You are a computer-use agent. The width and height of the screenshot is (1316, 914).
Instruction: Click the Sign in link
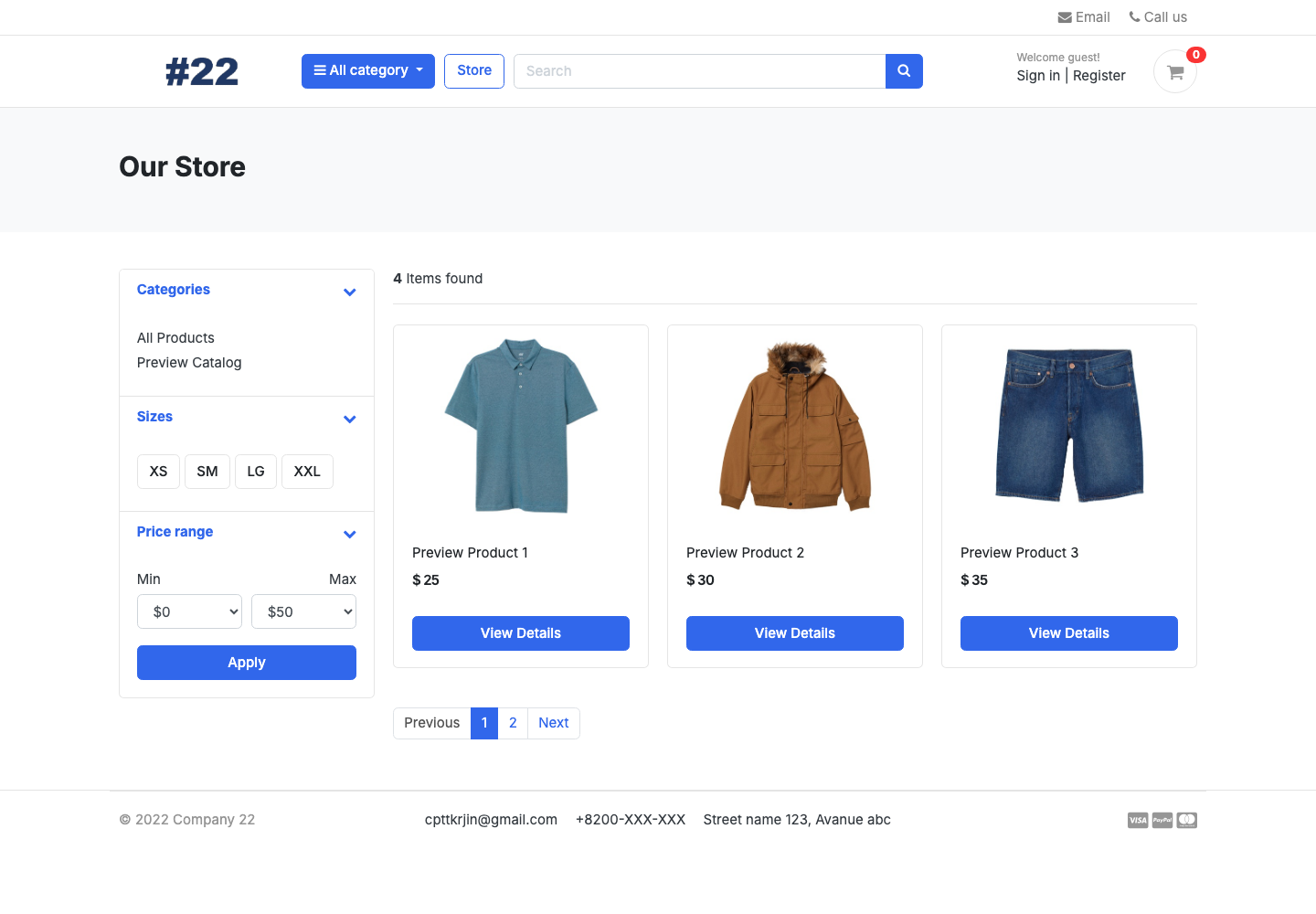(x=1038, y=76)
